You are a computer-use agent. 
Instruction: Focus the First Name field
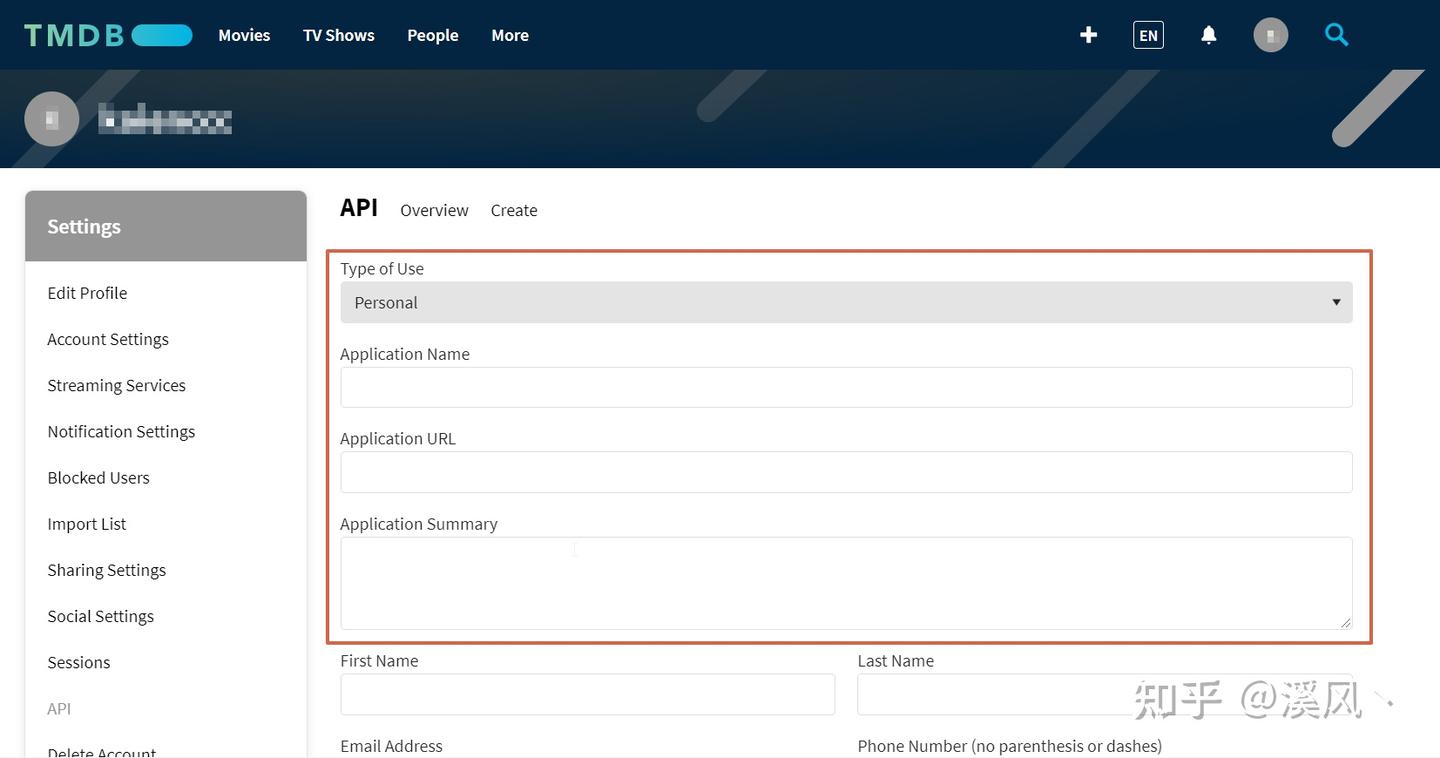point(587,694)
